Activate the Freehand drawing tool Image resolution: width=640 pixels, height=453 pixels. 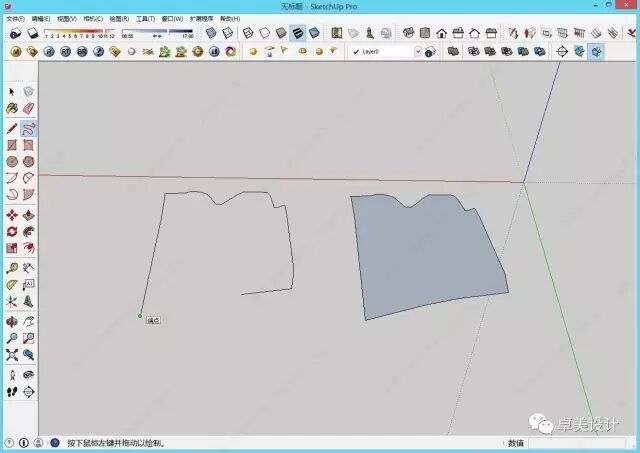(x=28, y=129)
